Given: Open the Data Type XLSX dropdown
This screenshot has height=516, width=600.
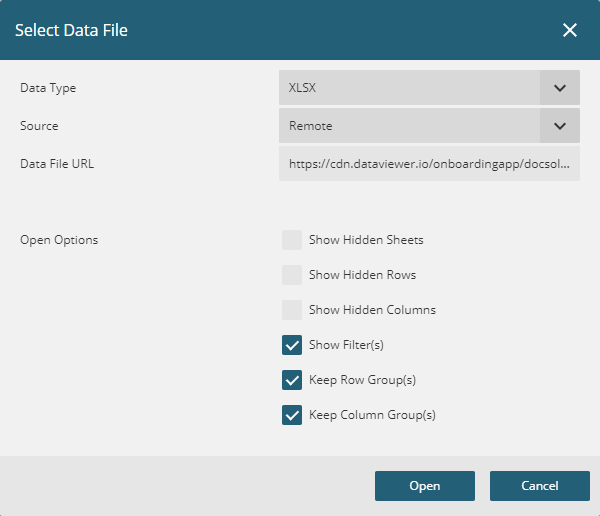Looking at the screenshot, I should tap(429, 88).
